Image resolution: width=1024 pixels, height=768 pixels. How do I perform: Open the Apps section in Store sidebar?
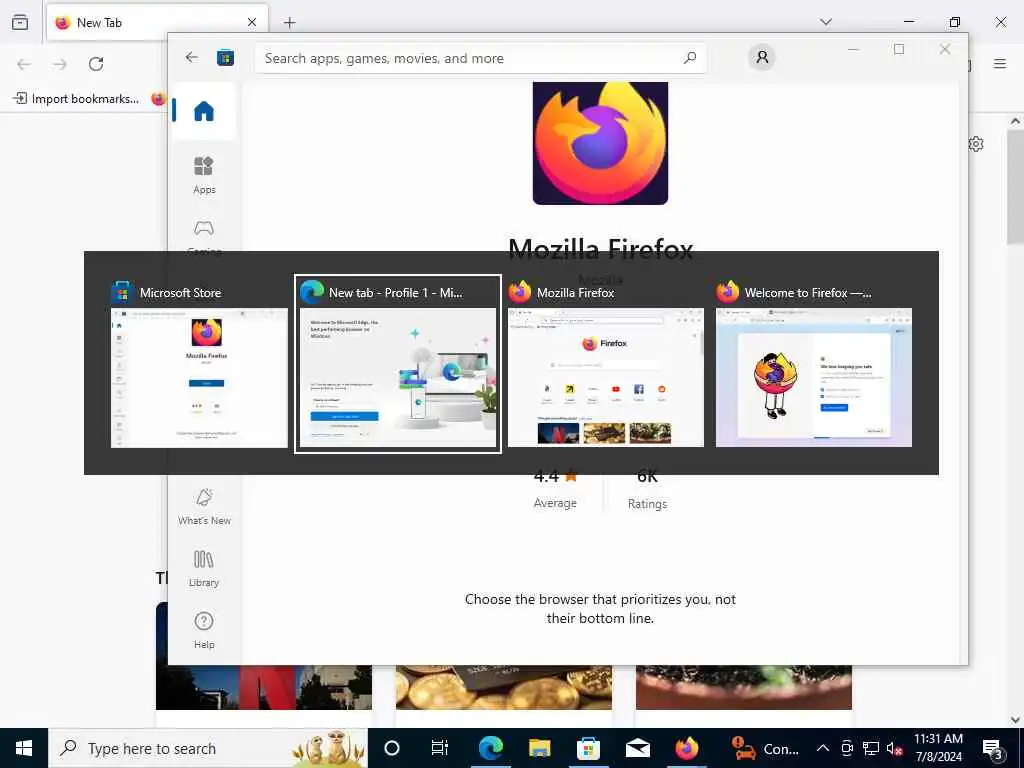204,175
